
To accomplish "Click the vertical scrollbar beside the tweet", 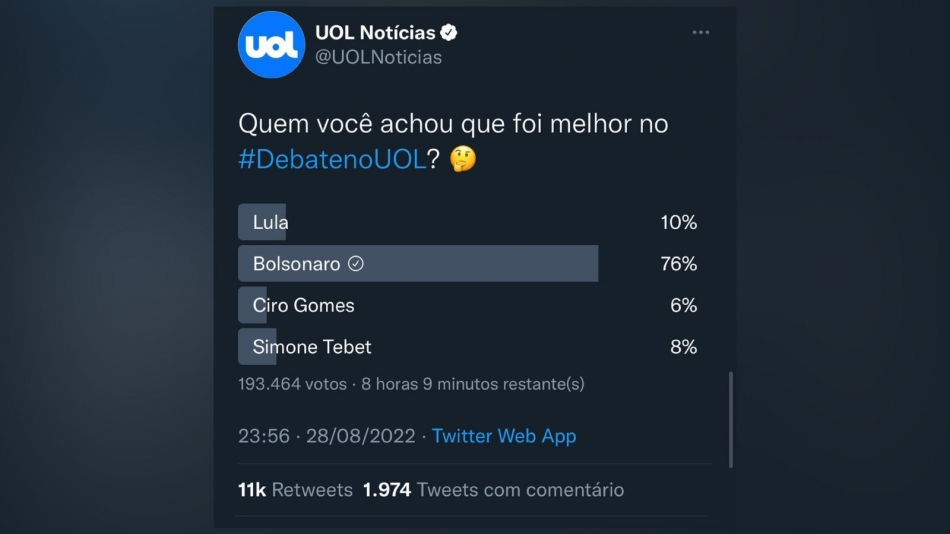I will click(x=731, y=420).
